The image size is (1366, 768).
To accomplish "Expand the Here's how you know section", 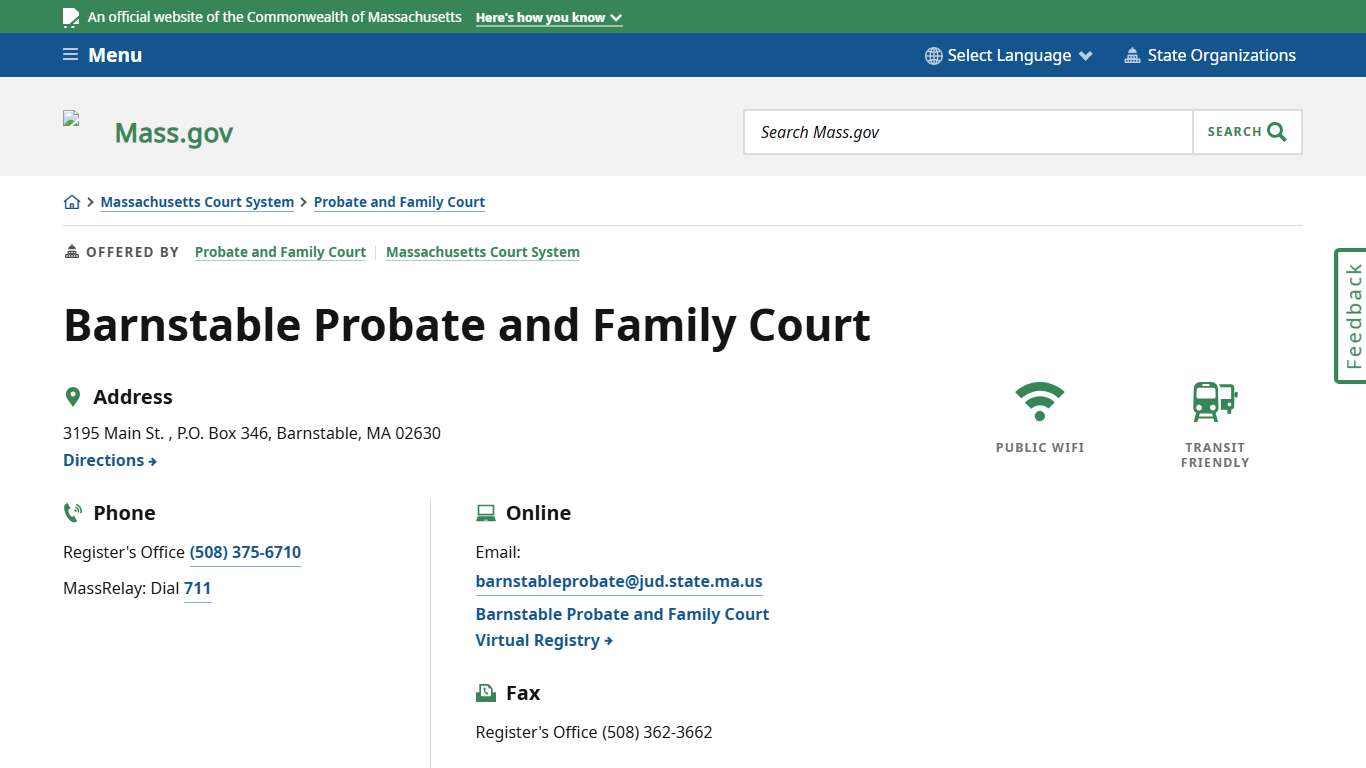I will 548,17.
